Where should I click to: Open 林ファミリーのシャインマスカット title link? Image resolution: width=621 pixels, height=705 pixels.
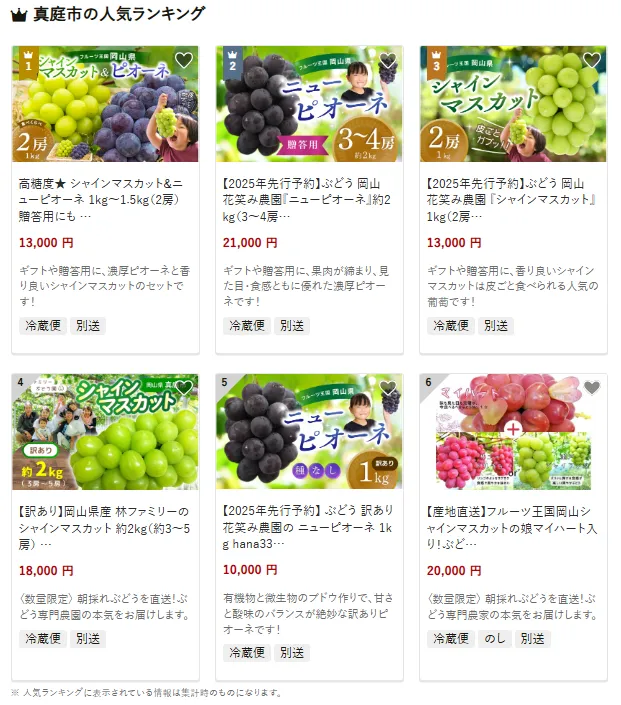(104, 528)
